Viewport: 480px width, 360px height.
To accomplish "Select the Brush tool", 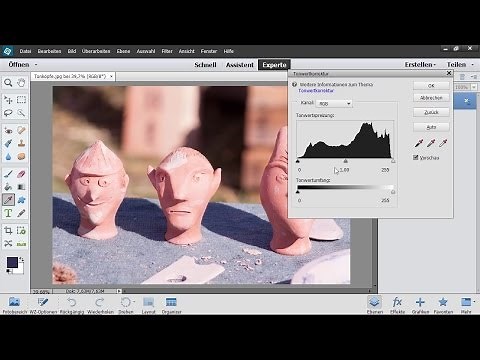I will click(8, 174).
